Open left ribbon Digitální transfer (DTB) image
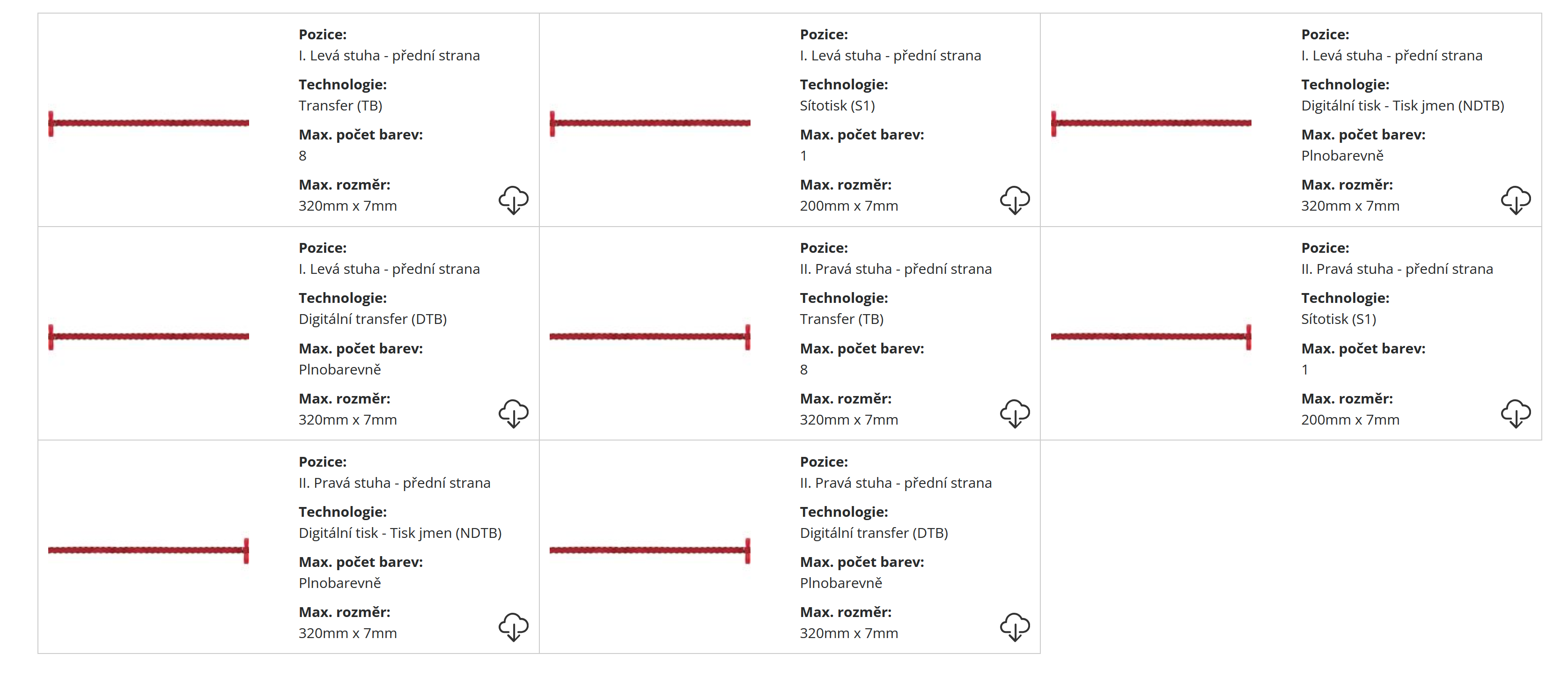Image resolution: width=1568 pixels, height=683 pixels. [148, 337]
